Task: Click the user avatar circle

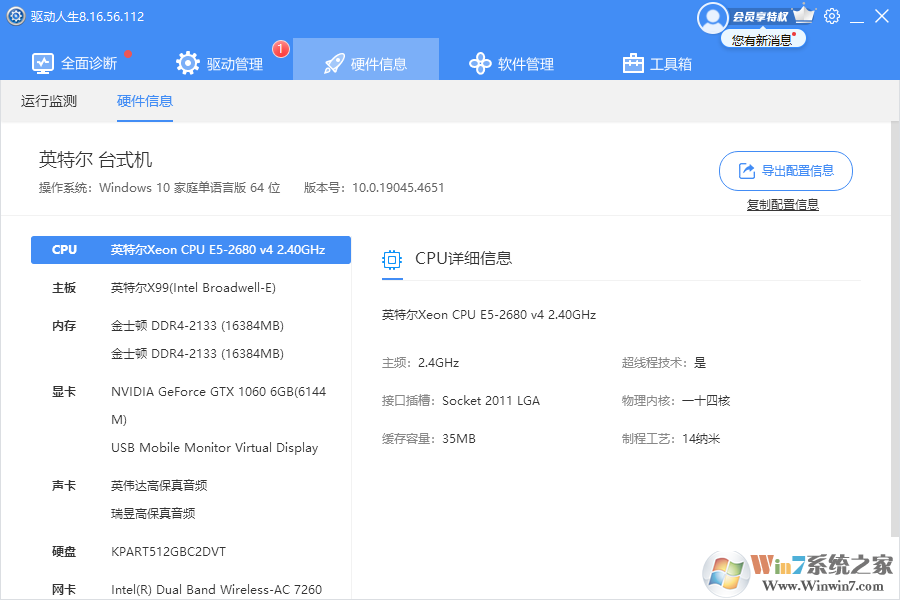Action: click(x=712, y=17)
